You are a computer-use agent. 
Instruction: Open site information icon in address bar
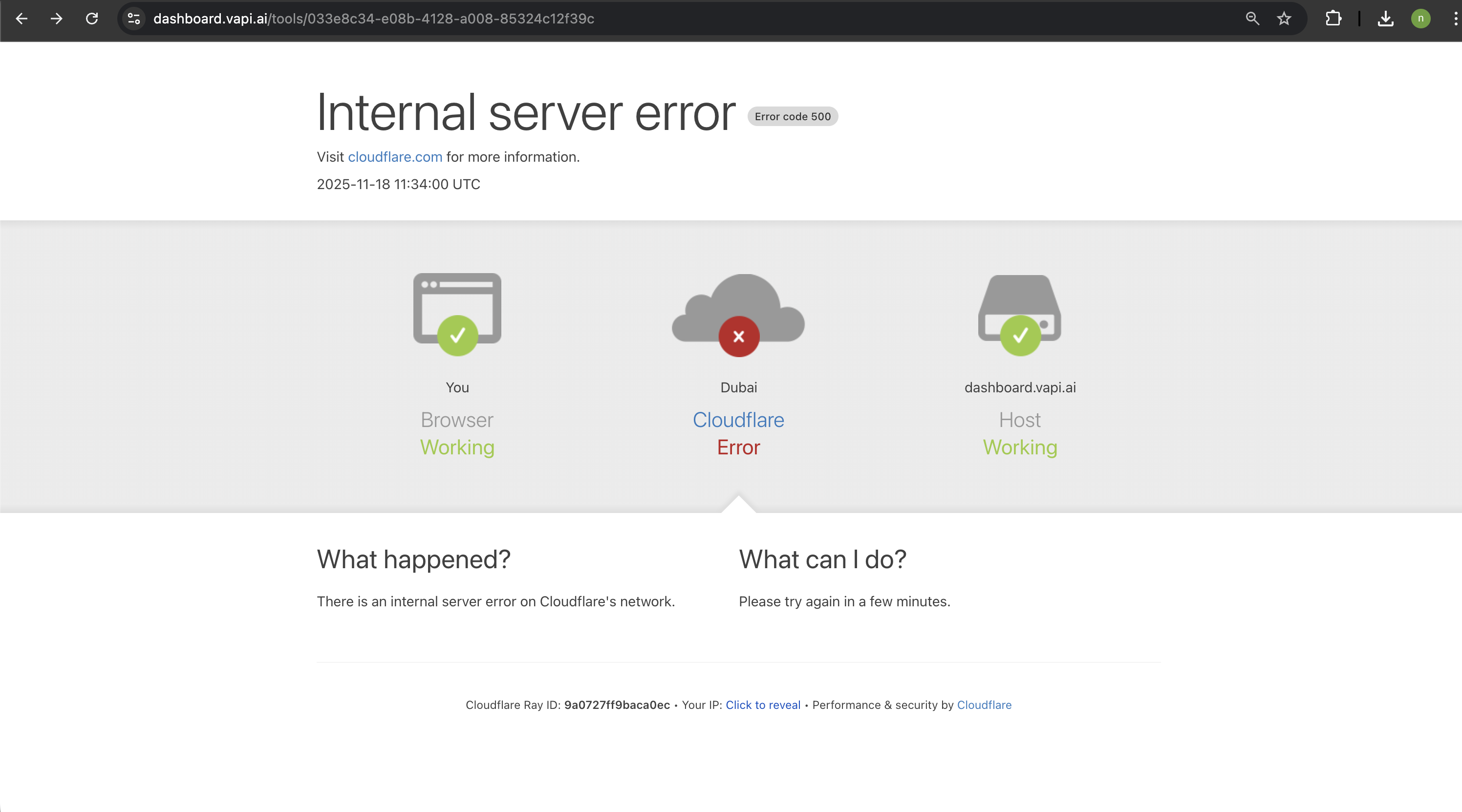(x=134, y=19)
